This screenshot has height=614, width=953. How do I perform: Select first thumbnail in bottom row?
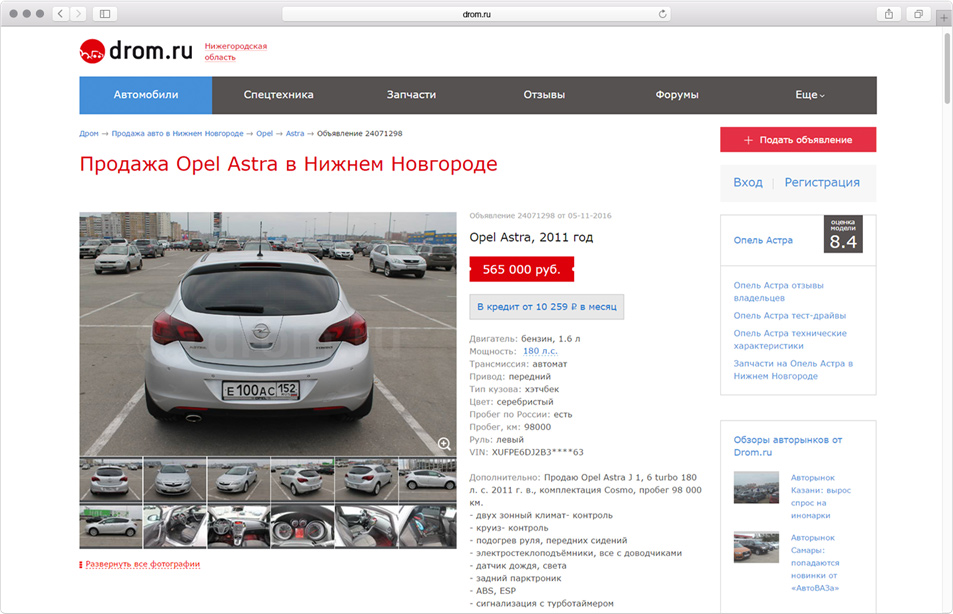coord(110,526)
